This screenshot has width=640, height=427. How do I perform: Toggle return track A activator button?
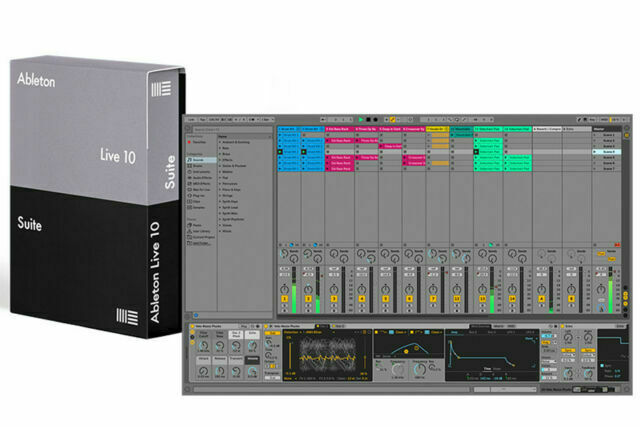coord(542,299)
